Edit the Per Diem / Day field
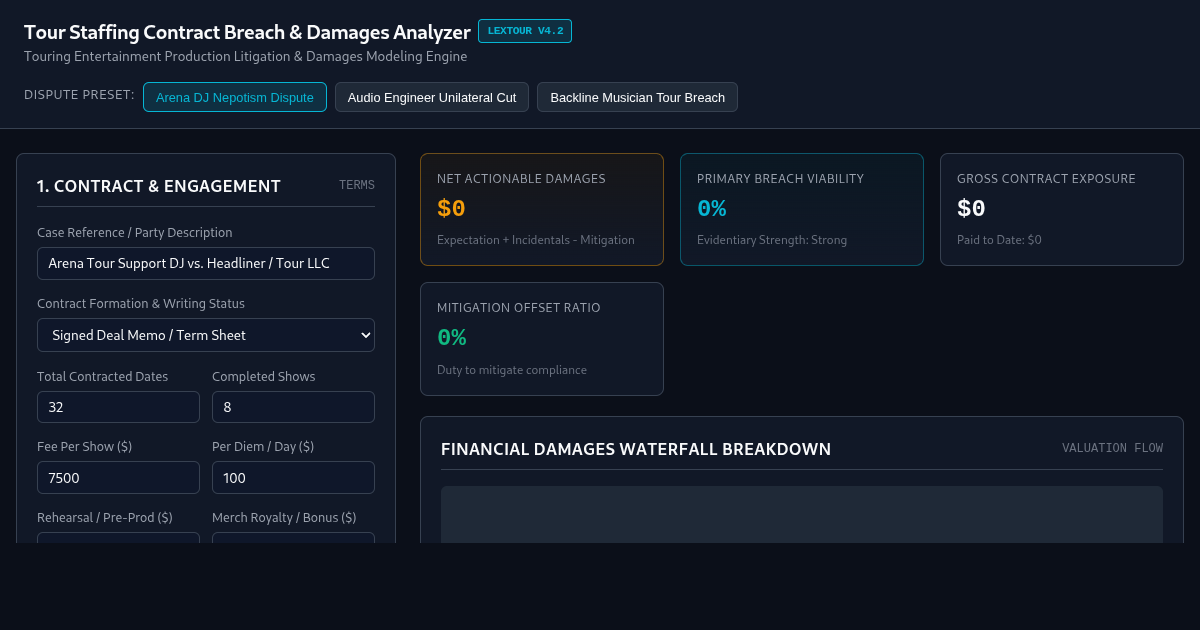The width and height of the screenshot is (1200, 630). [x=293, y=477]
